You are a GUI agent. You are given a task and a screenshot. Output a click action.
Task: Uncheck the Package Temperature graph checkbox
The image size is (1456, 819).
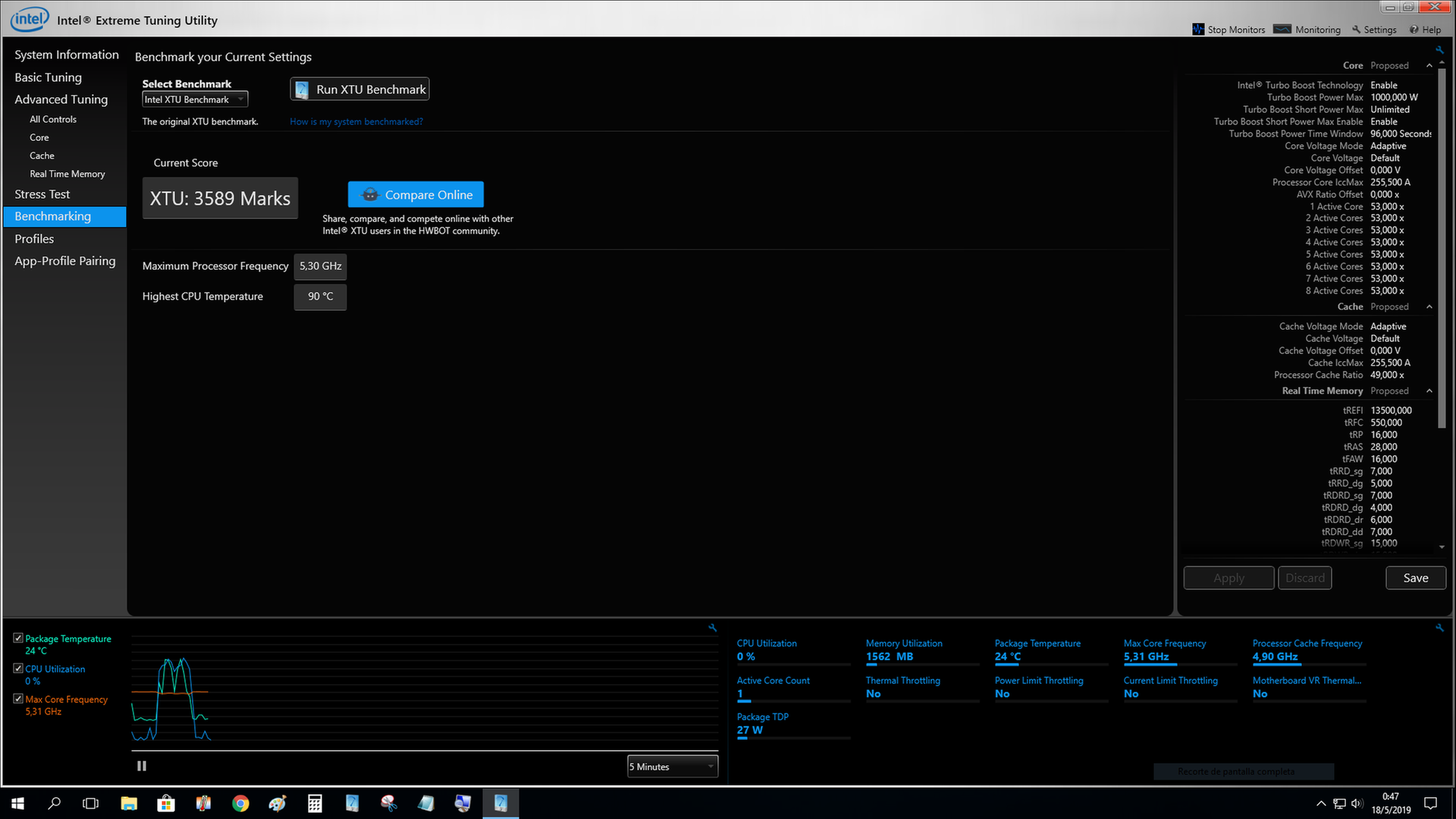(x=18, y=639)
